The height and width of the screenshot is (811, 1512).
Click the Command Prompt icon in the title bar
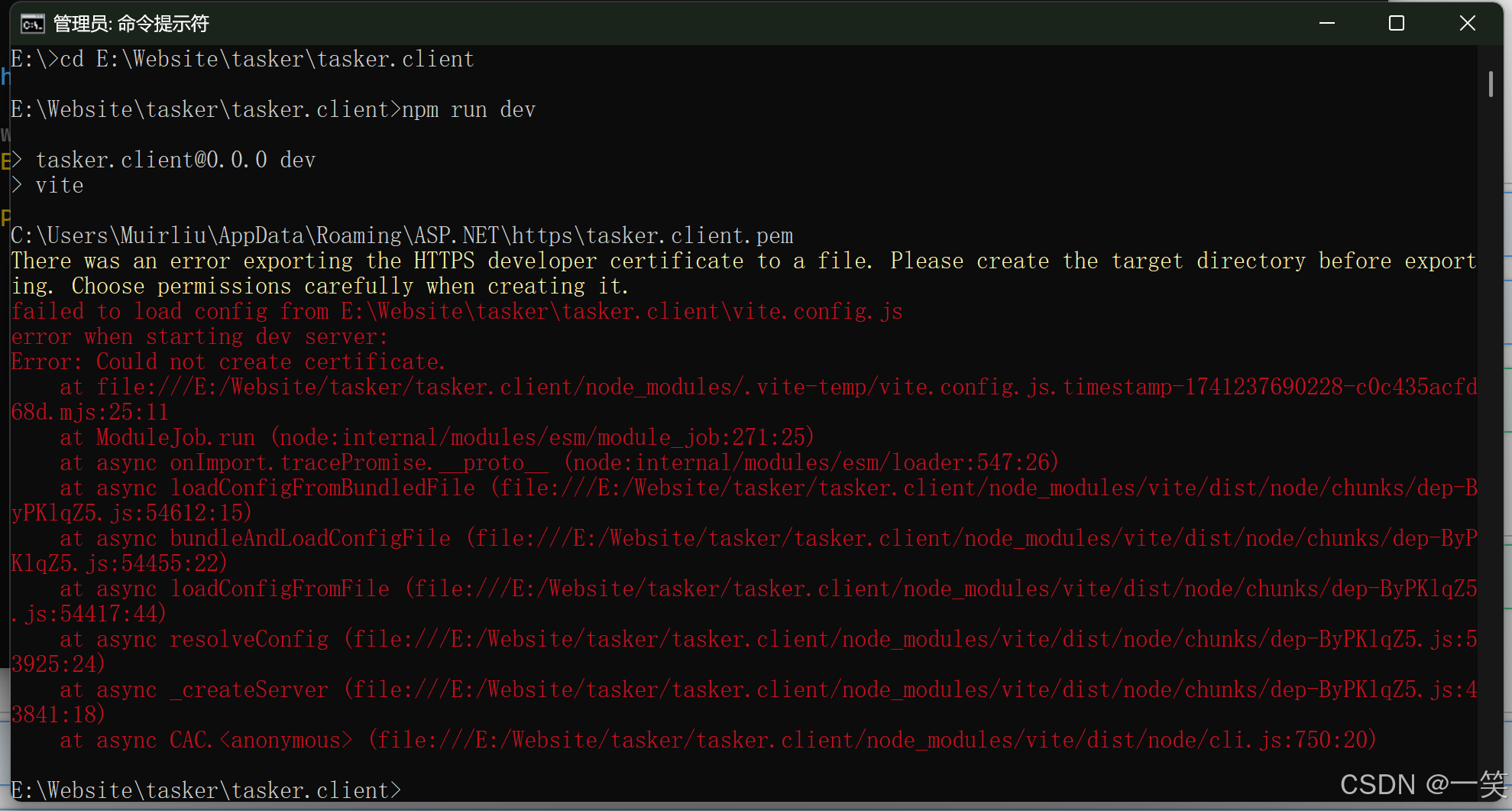31,23
